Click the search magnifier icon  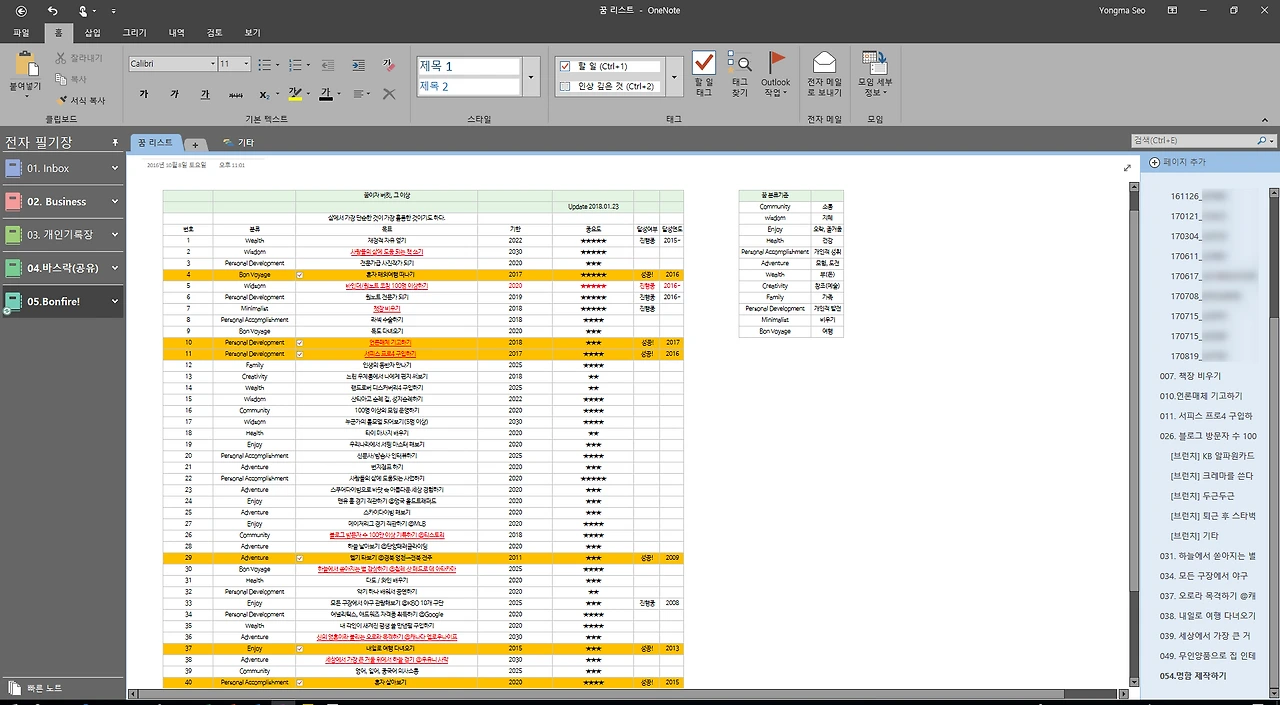tap(1261, 141)
